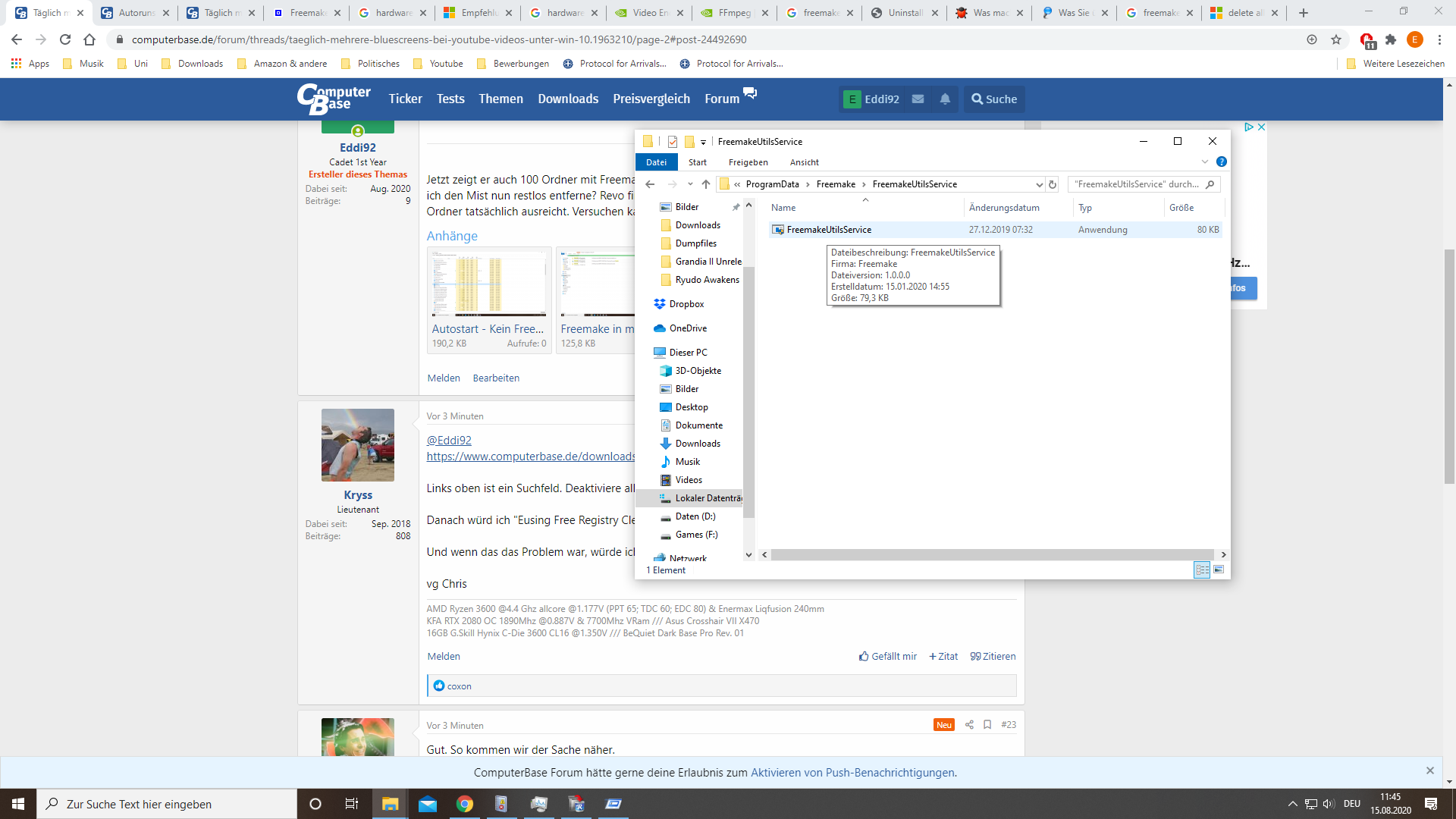
Task: Open the address bar history dropdown
Action: click(1039, 184)
